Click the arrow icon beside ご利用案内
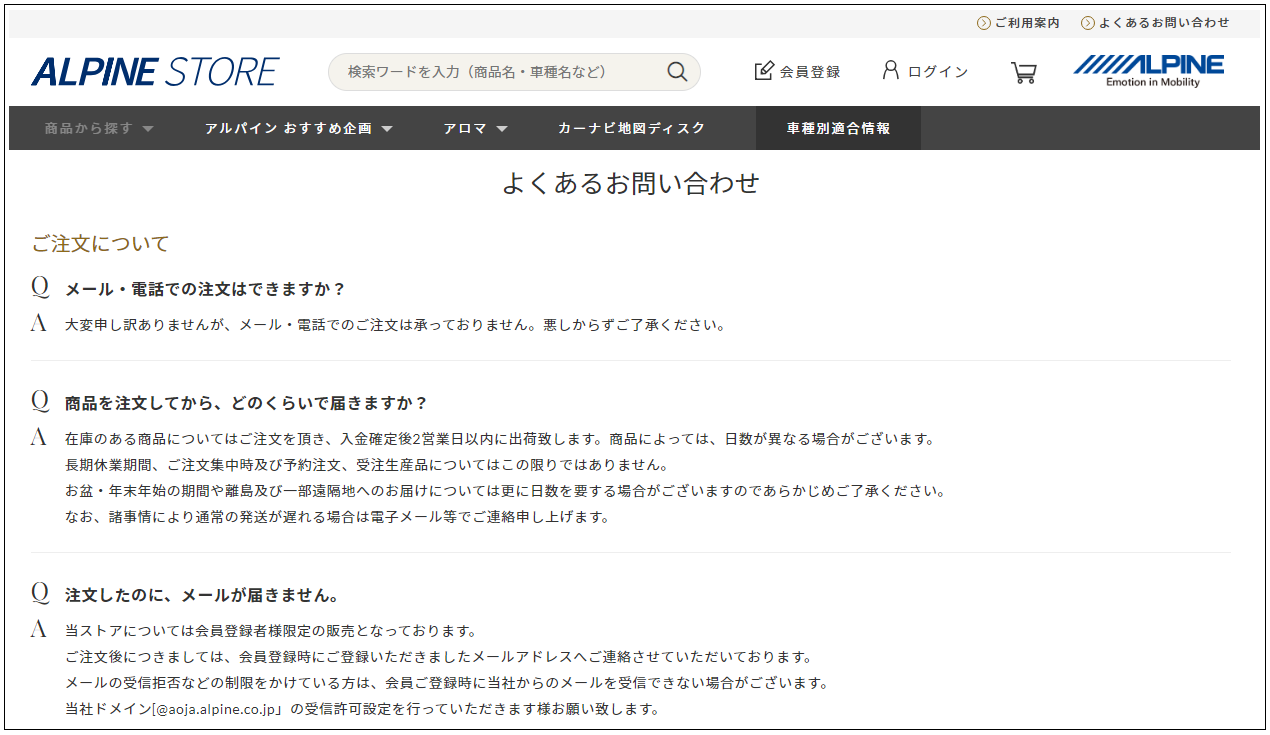This screenshot has width=1270, height=735. [984, 23]
